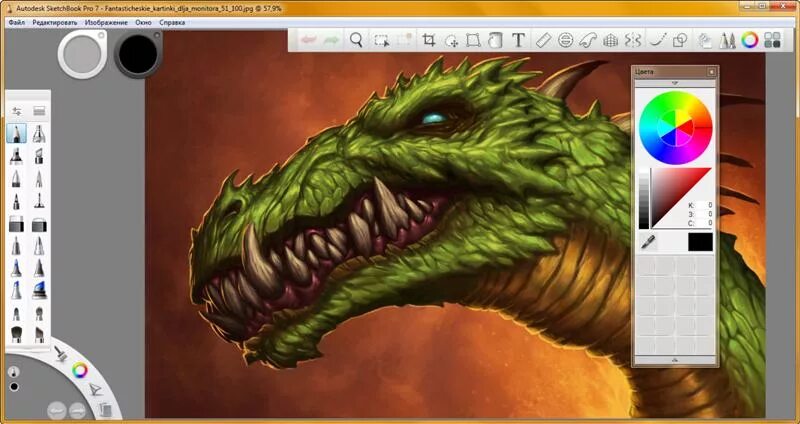Viewport: 800px width, 424px height.
Task: Click the Undo arrow in top toolbar
Action: pyautogui.click(x=308, y=40)
